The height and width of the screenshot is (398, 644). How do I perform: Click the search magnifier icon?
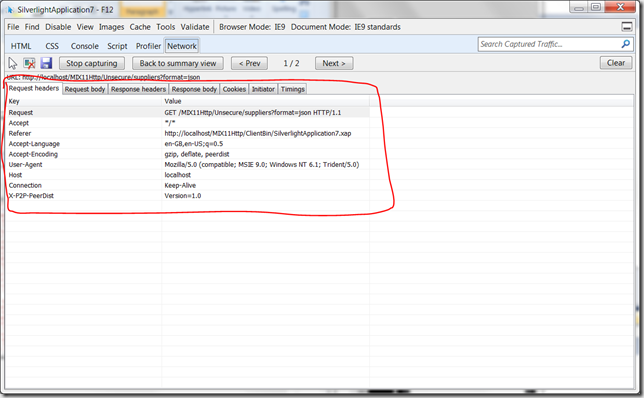click(x=626, y=44)
